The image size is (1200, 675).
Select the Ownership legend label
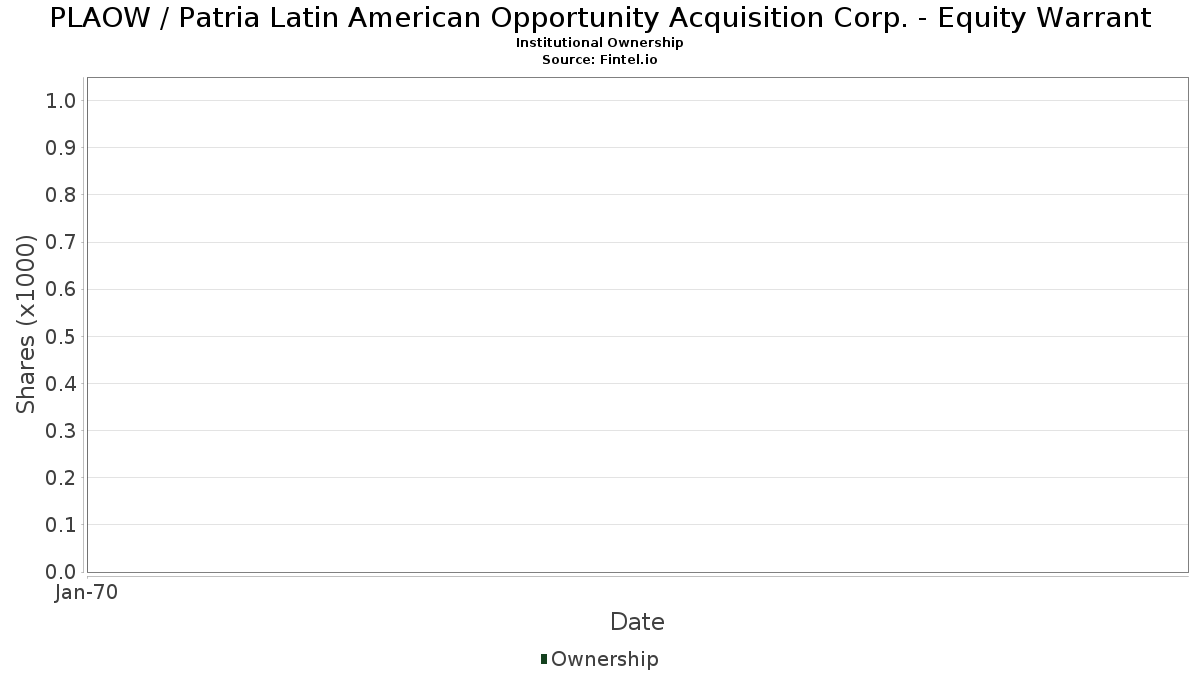pos(605,659)
